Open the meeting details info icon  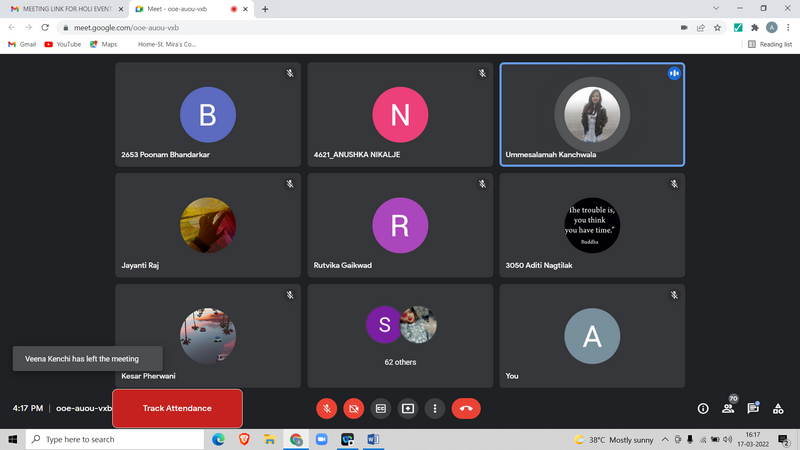click(702, 408)
